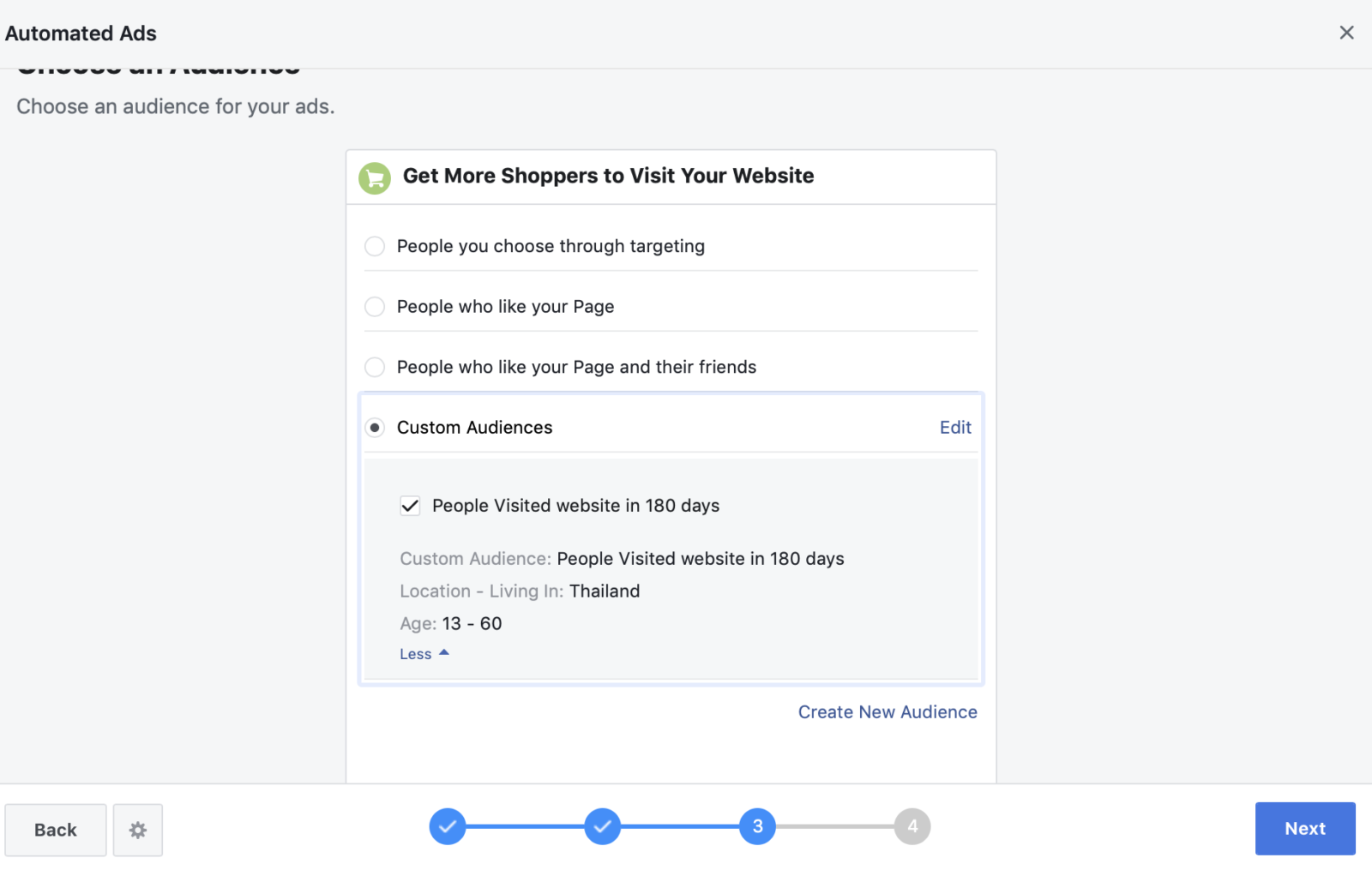Image resolution: width=1372 pixels, height=870 pixels.
Task: Jump to step 4 in progress bar
Action: pyautogui.click(x=912, y=826)
